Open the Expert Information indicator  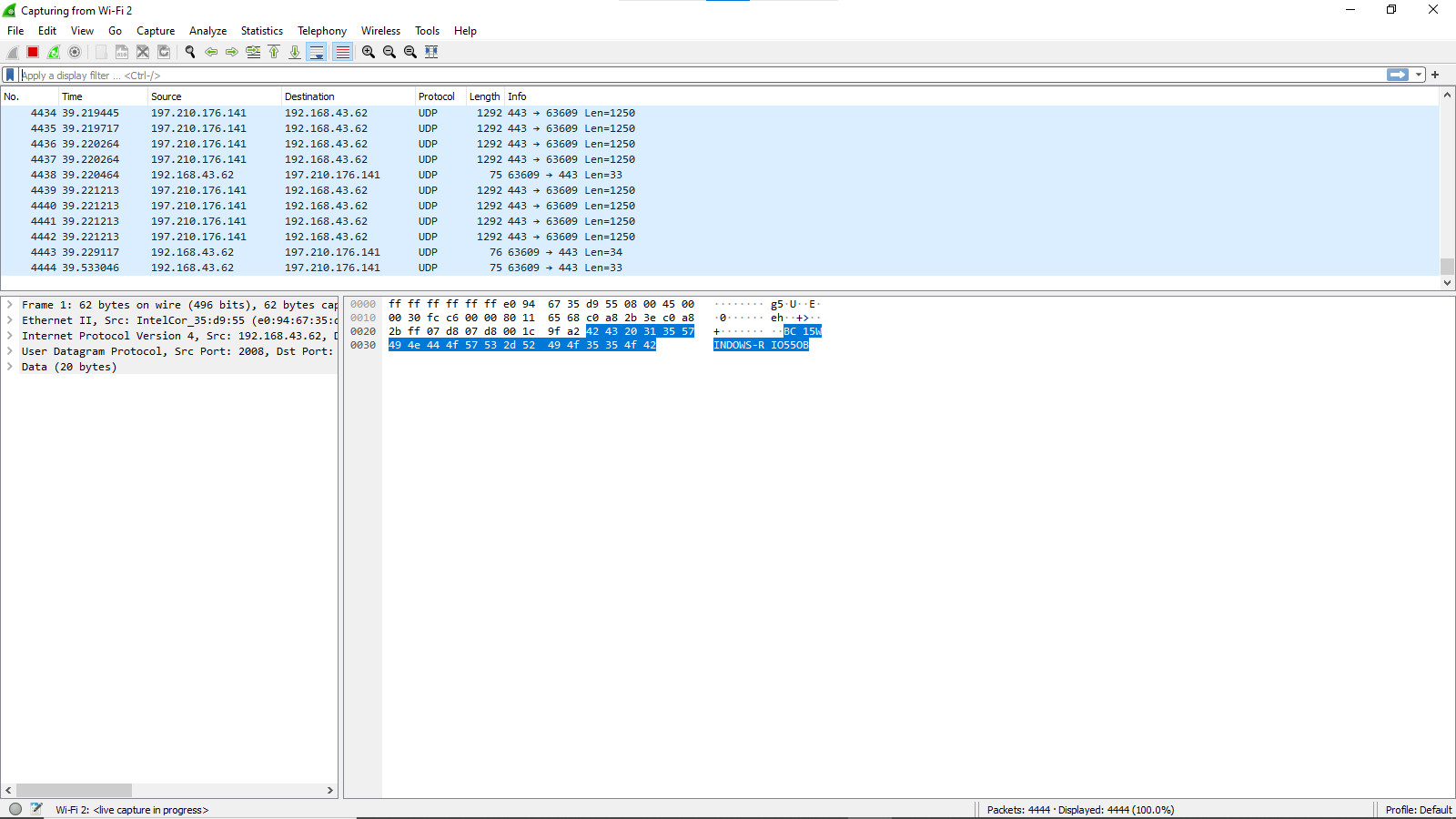point(15,809)
